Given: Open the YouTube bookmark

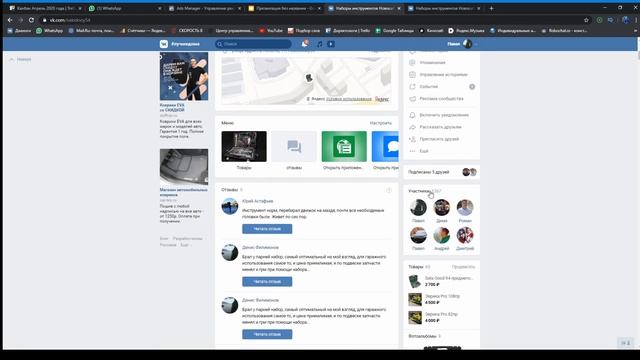Looking at the screenshot, I should [x=271, y=31].
